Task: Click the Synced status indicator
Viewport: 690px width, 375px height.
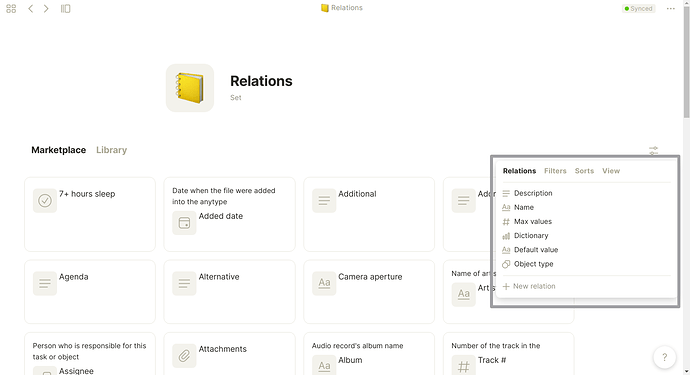Action: (638, 8)
